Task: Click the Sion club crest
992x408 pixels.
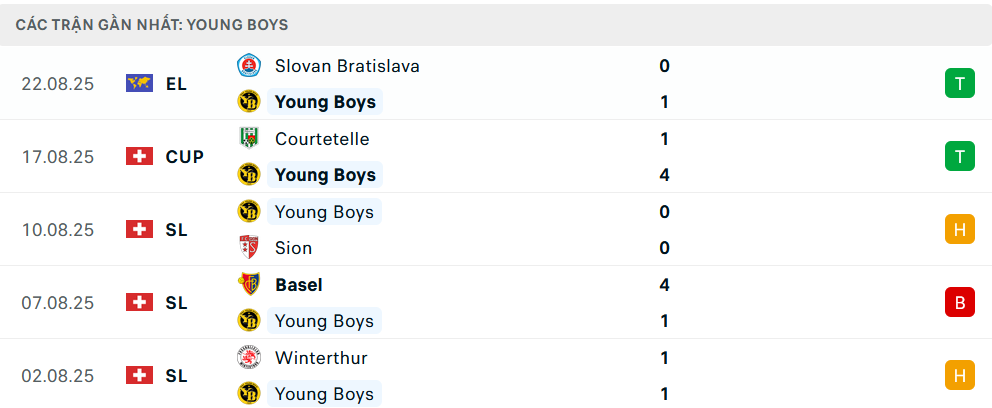Action: [247, 248]
